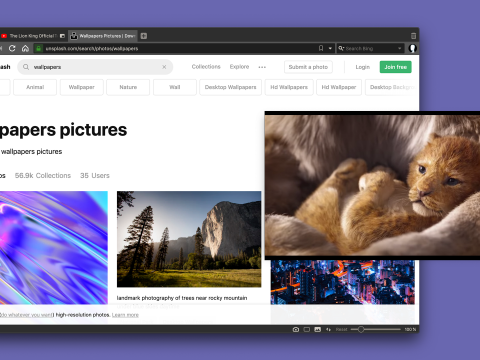The image size is (480, 360).
Task: Select the Desktop Backgrounds chip
Action: [392, 87]
